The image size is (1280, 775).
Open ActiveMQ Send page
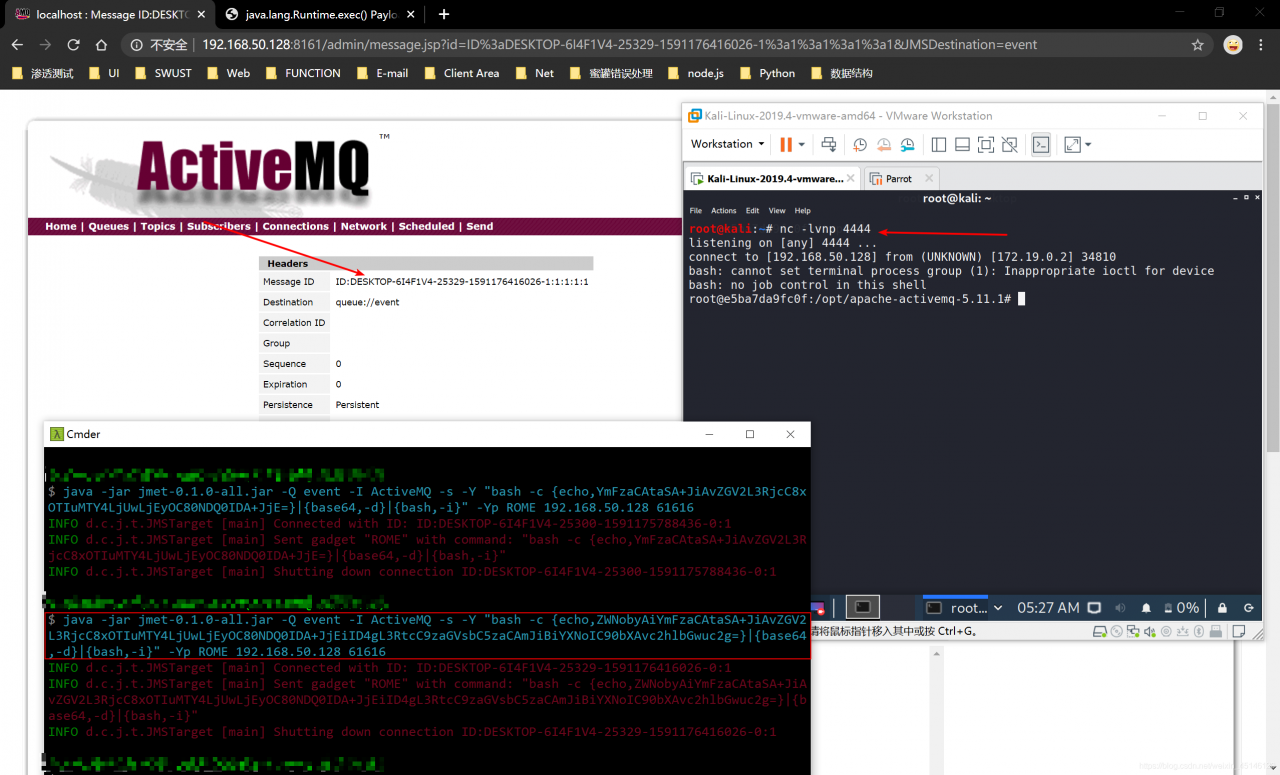(x=480, y=226)
